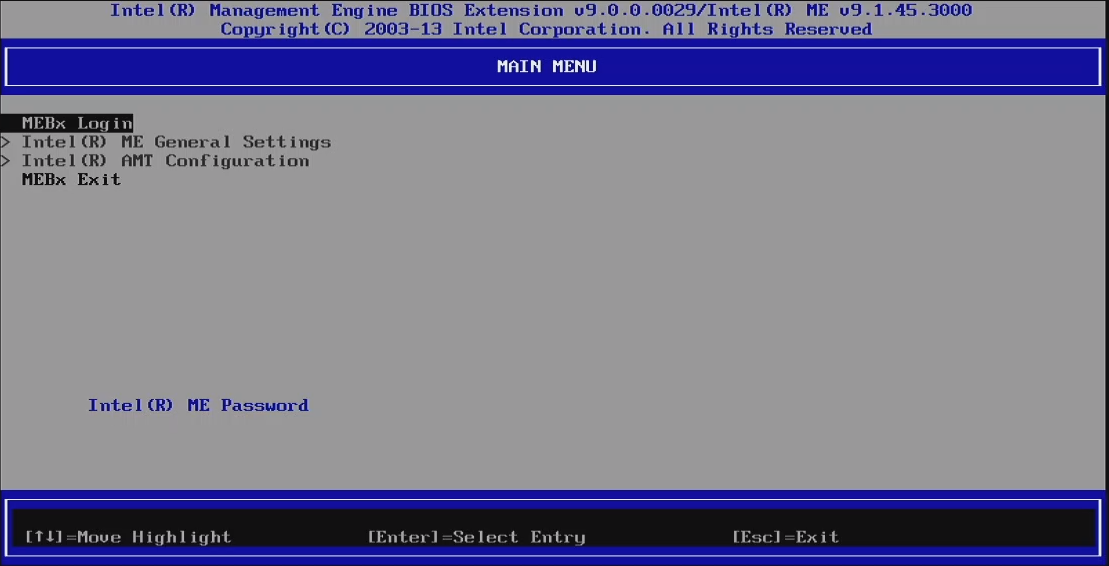Click the Select Entry hint text
The height and width of the screenshot is (566, 1109).
pyautogui.click(x=519, y=537)
